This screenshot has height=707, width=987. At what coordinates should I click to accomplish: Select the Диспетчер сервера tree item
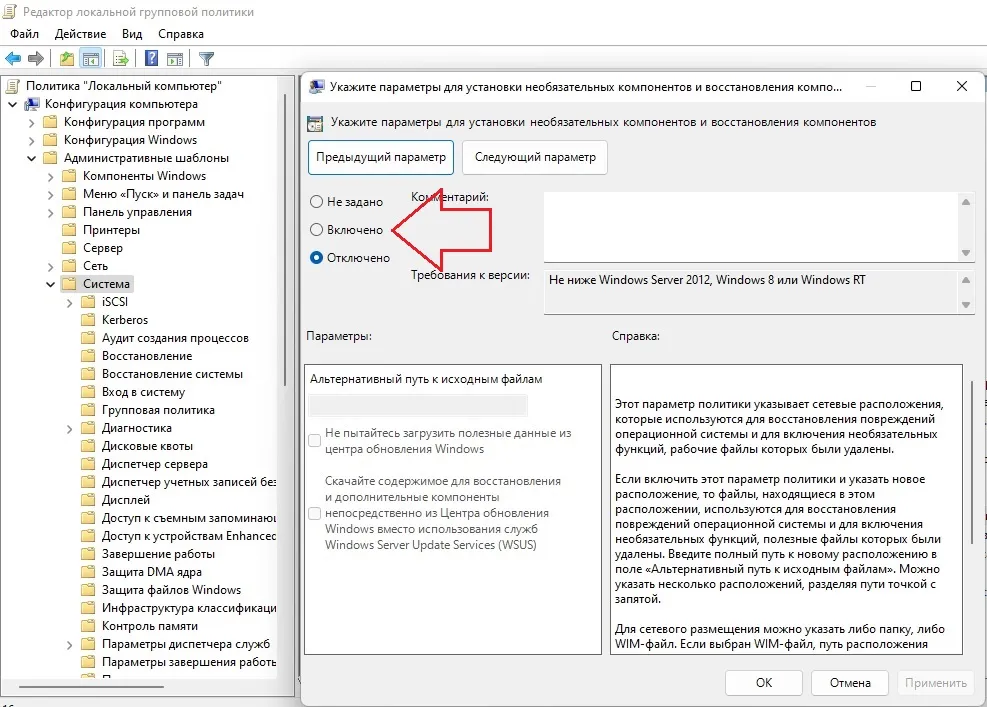(155, 464)
